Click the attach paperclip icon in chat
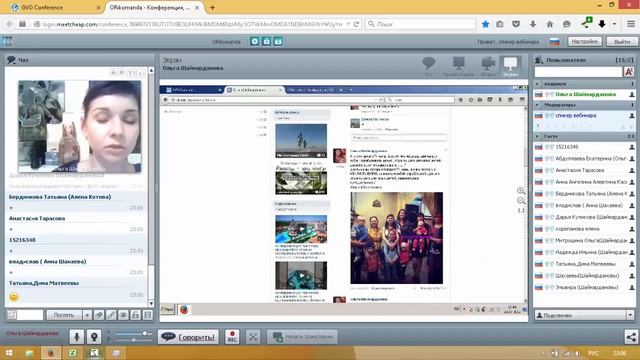This screenshot has width=640, height=360. click(x=99, y=315)
